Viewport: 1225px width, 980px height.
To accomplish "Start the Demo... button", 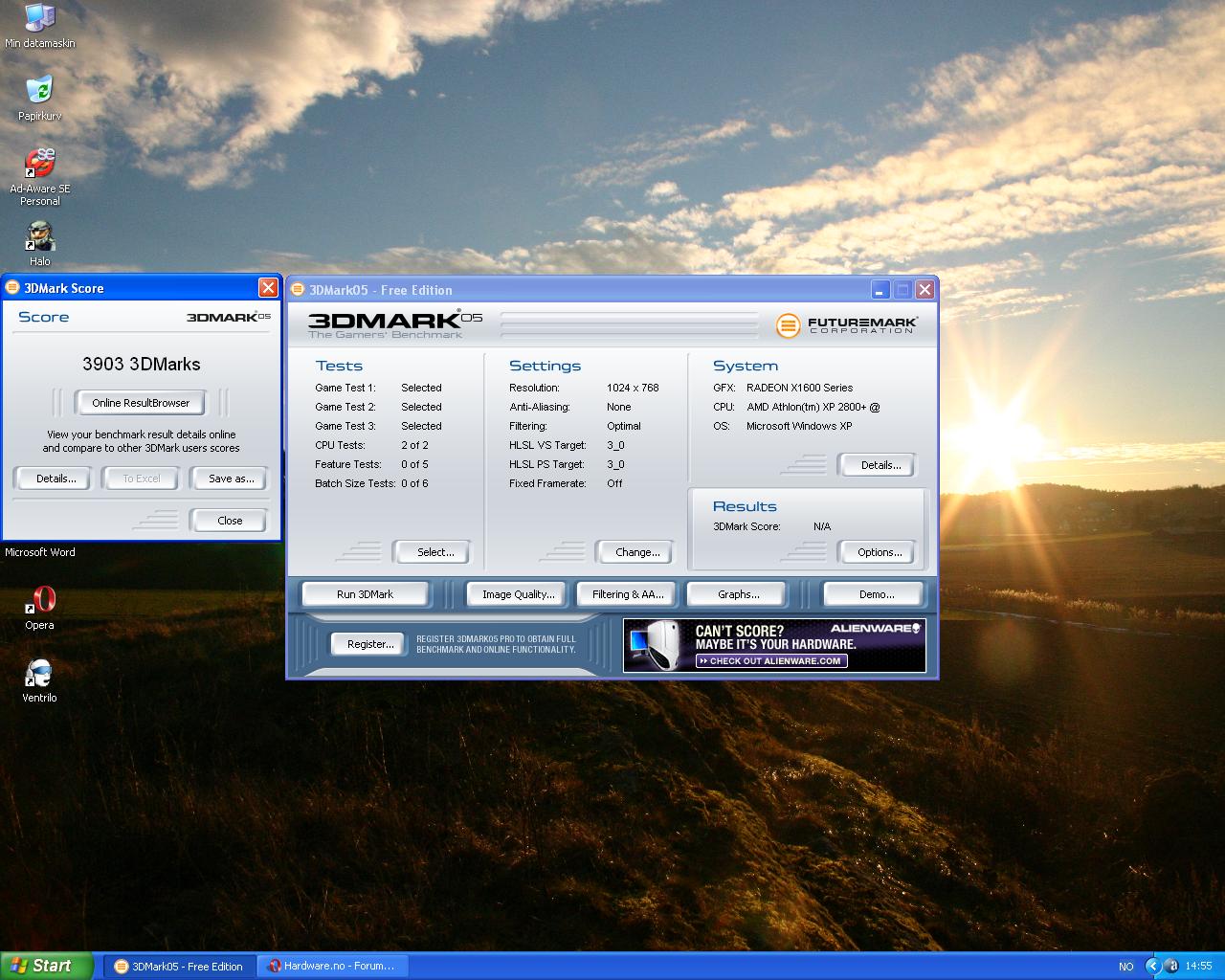I will pyautogui.click(x=876, y=594).
